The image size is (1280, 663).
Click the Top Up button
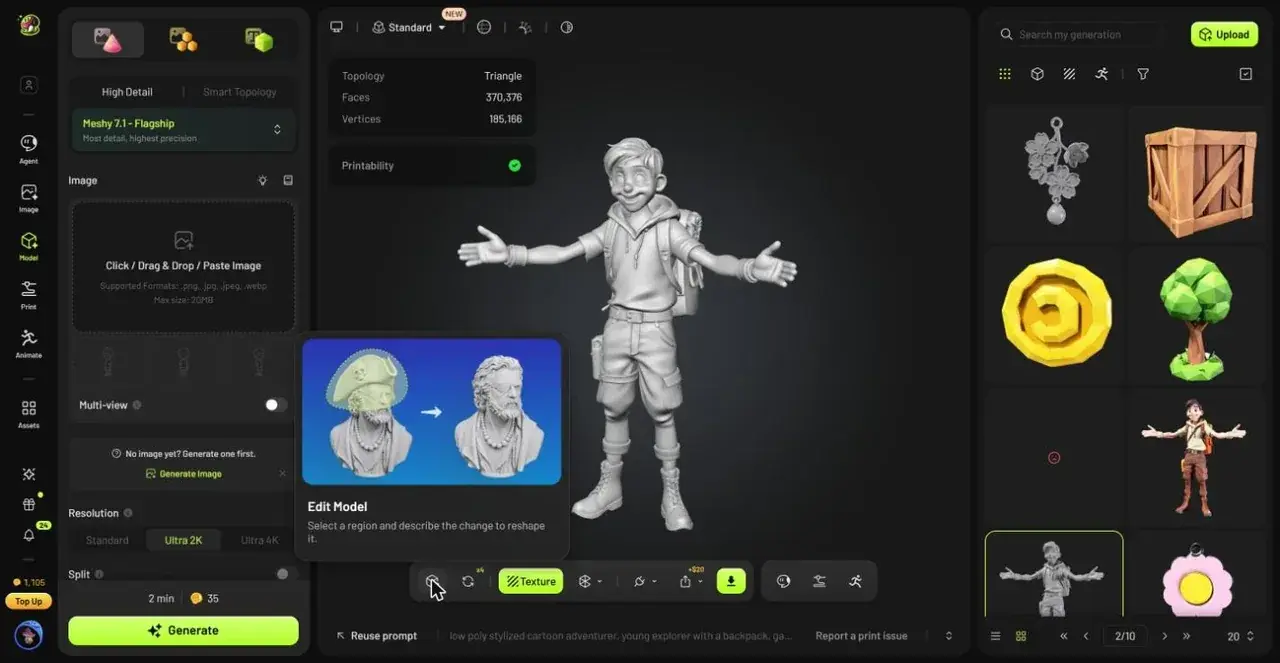29,602
